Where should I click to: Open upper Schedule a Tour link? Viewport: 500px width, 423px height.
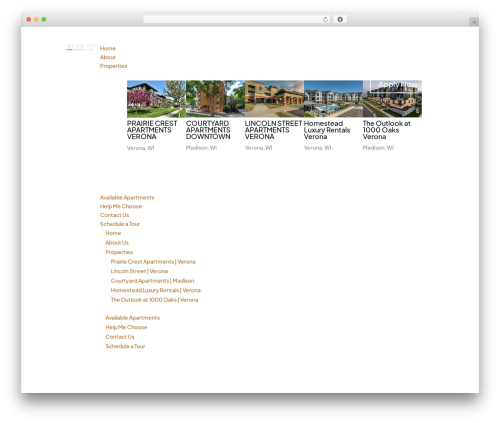coord(120,224)
